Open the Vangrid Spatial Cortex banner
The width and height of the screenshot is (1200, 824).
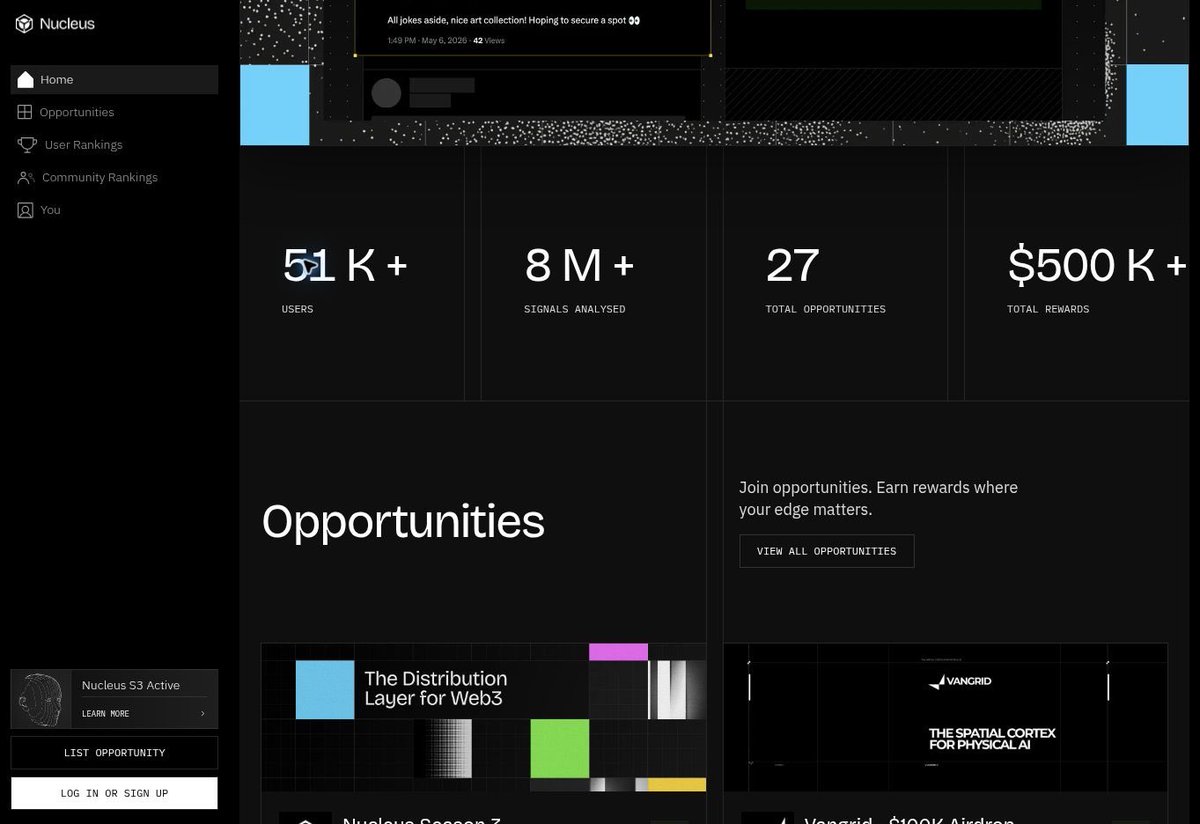(x=945, y=717)
